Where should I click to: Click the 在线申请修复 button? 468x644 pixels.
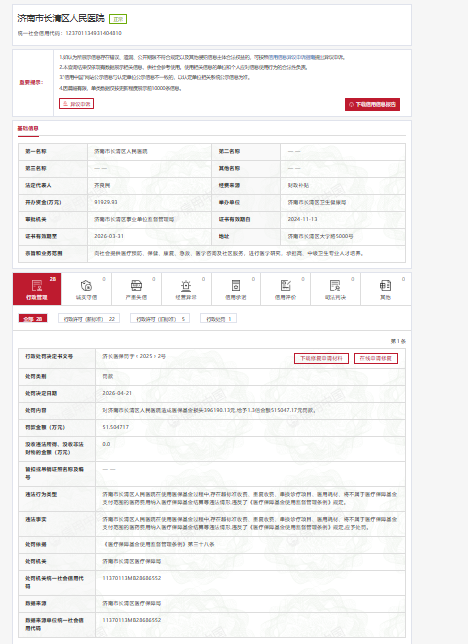coord(376,359)
